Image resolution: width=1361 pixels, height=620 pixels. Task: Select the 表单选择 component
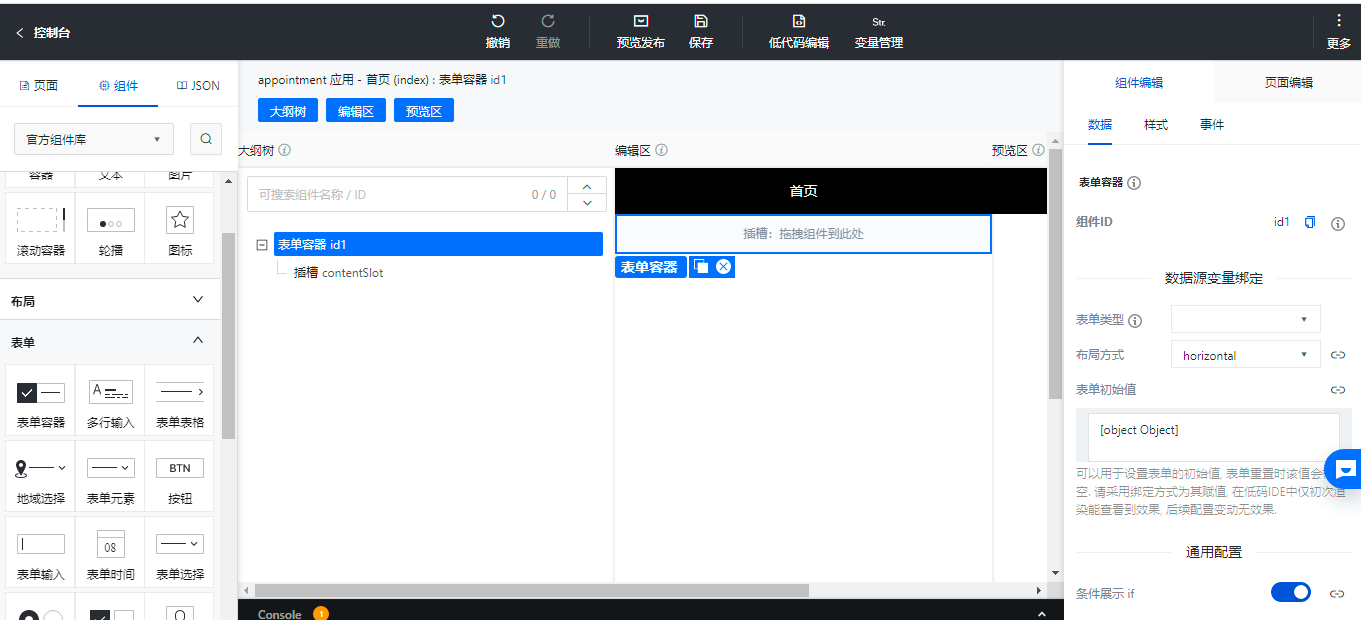click(180, 552)
